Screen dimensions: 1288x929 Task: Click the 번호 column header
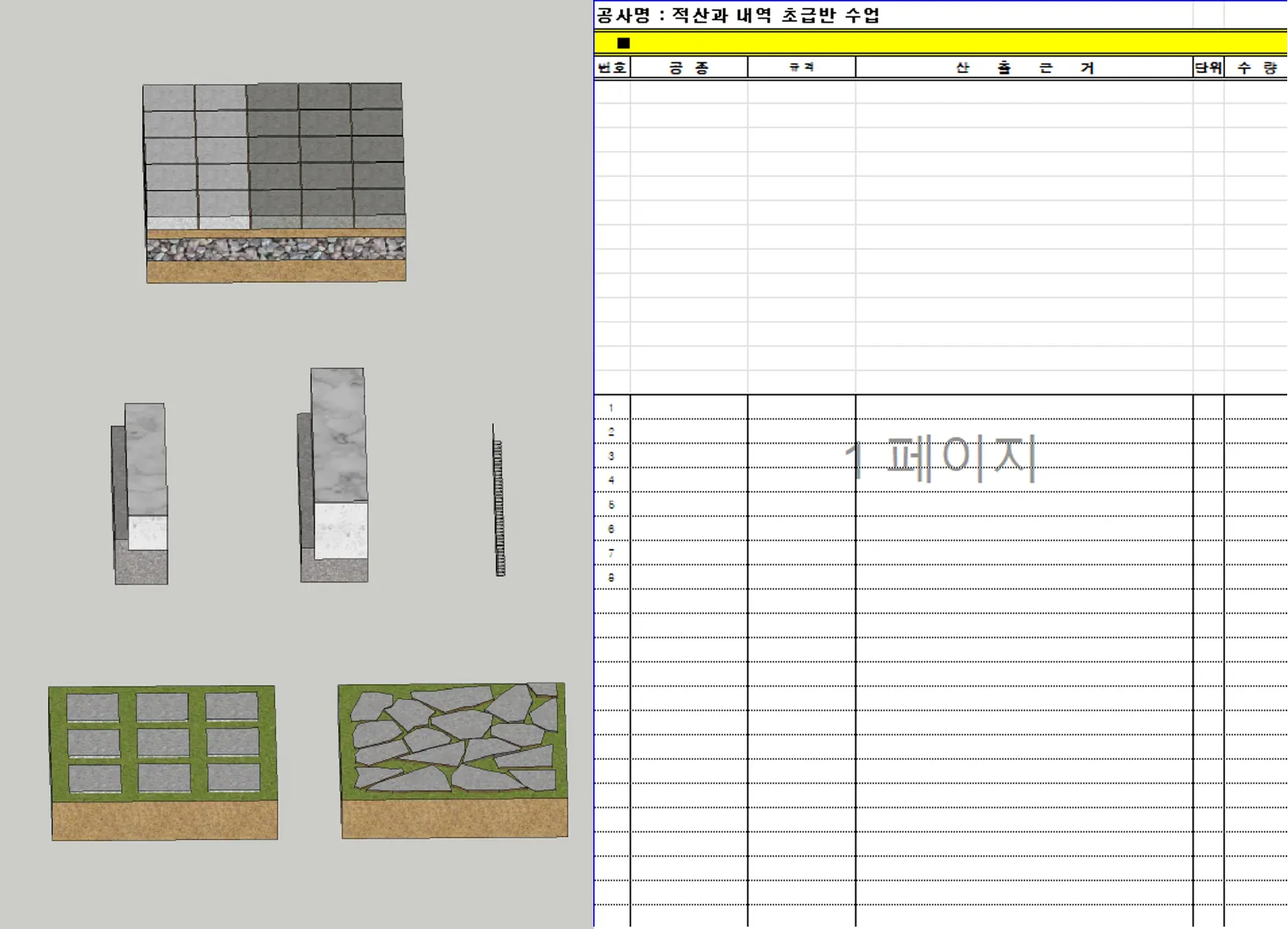612,68
